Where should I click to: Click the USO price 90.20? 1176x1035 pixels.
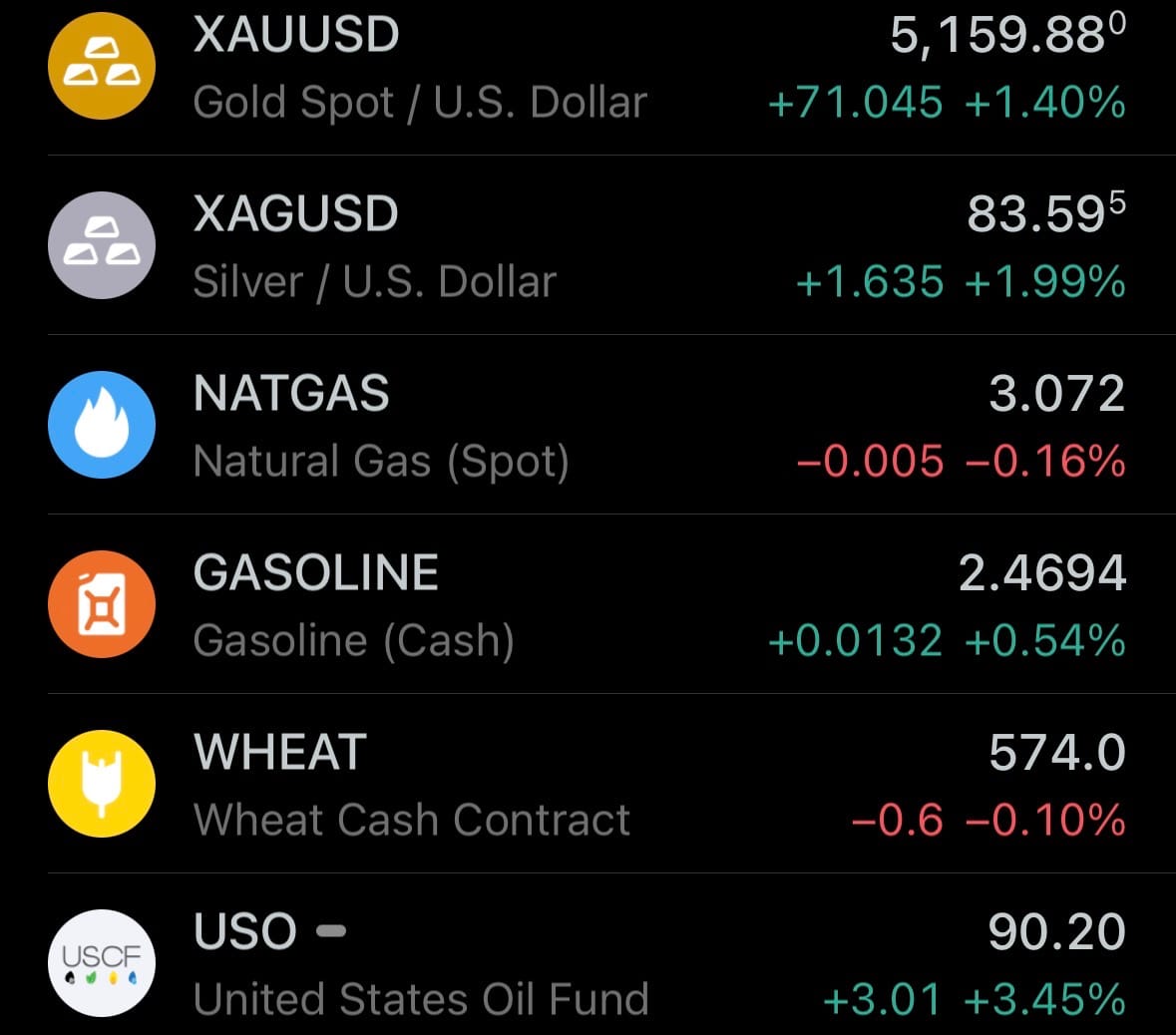pyautogui.click(x=1056, y=932)
